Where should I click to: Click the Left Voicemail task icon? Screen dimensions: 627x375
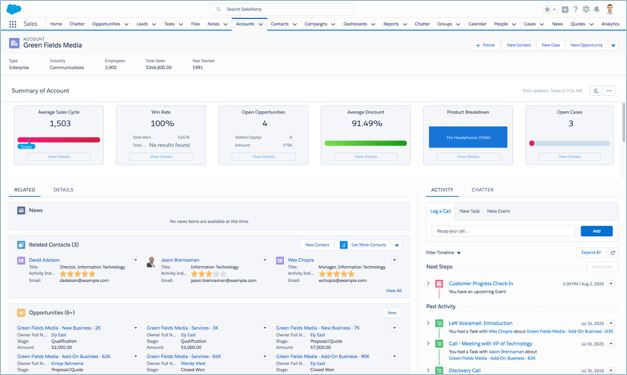pyautogui.click(x=439, y=323)
